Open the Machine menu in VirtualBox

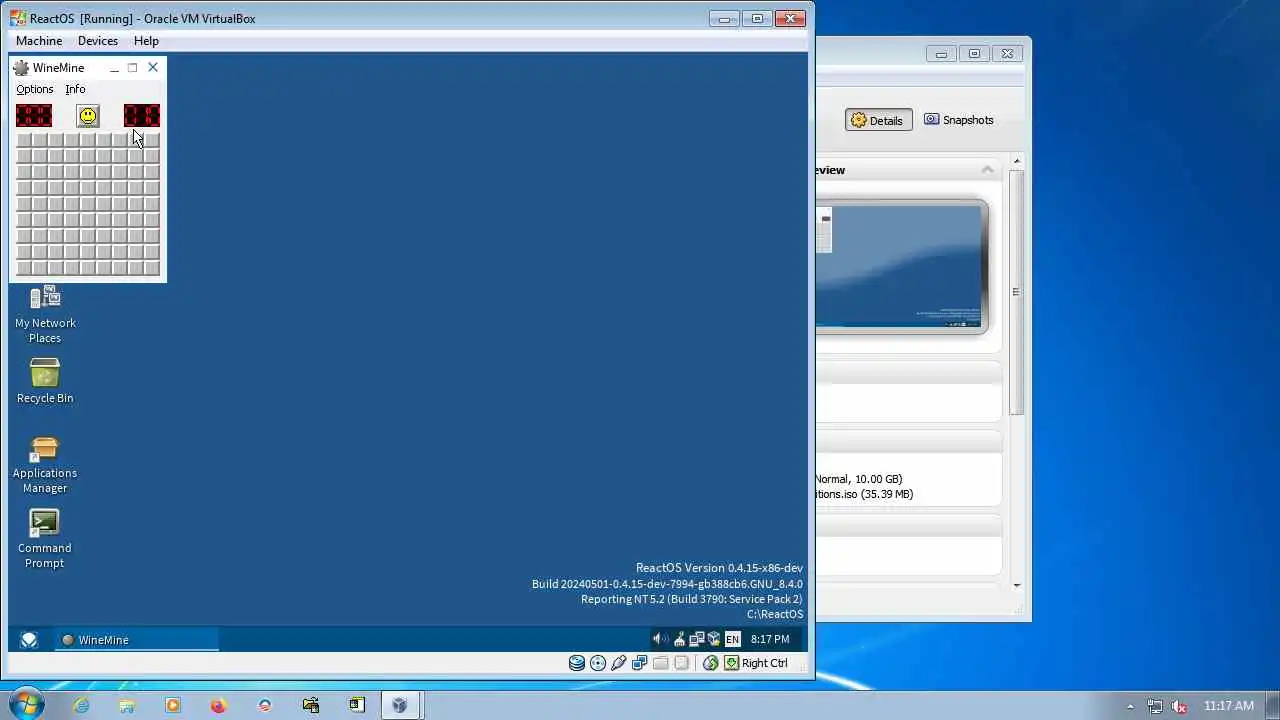39,41
